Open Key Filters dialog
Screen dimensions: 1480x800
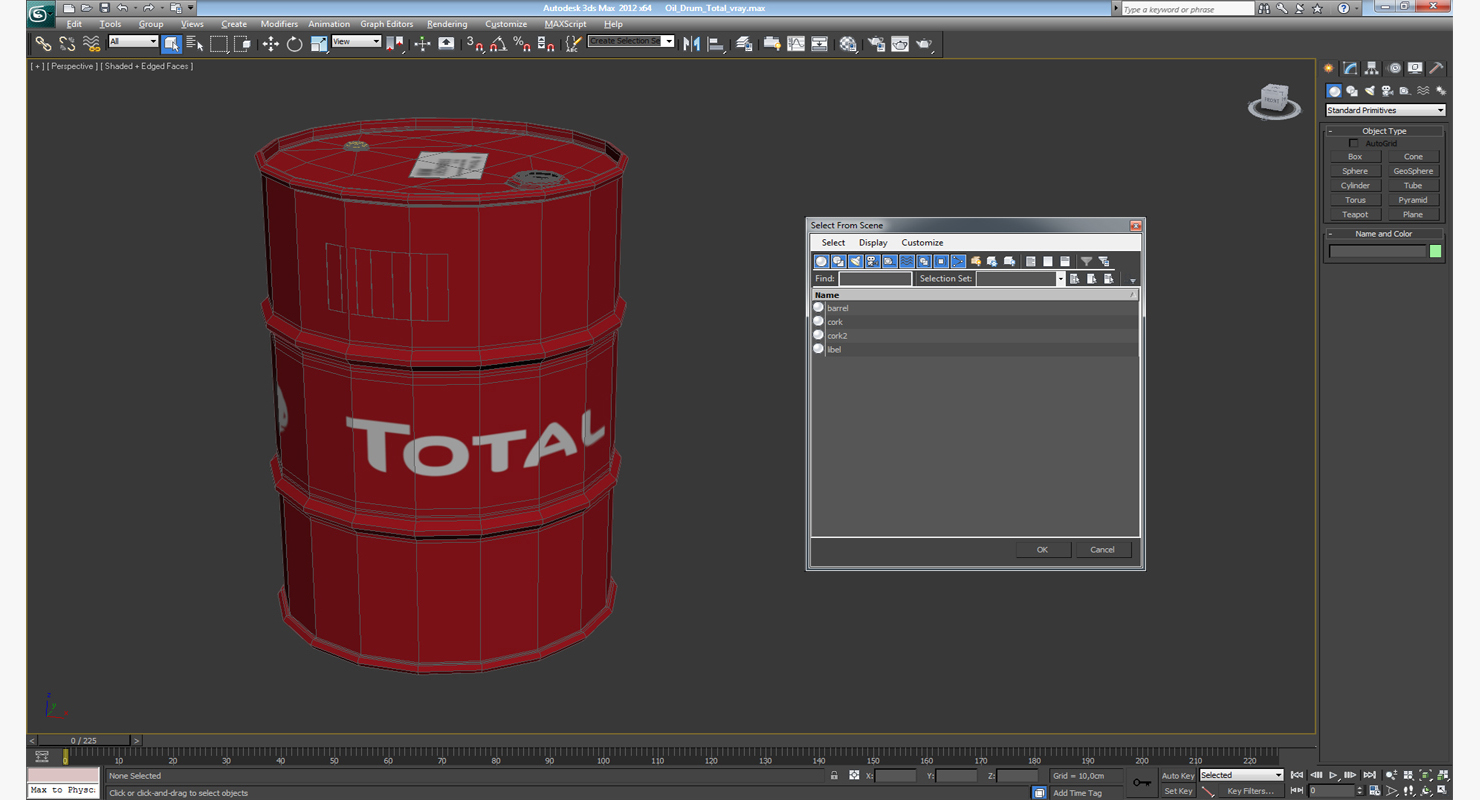click(x=1251, y=791)
